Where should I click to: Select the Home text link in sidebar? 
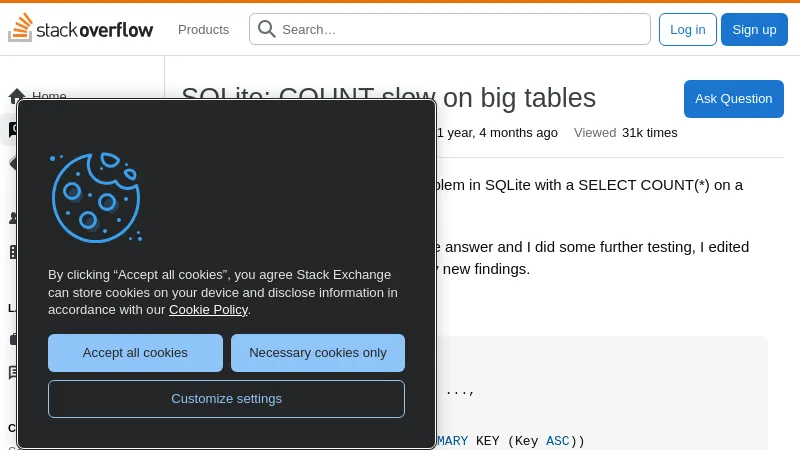pos(49,96)
